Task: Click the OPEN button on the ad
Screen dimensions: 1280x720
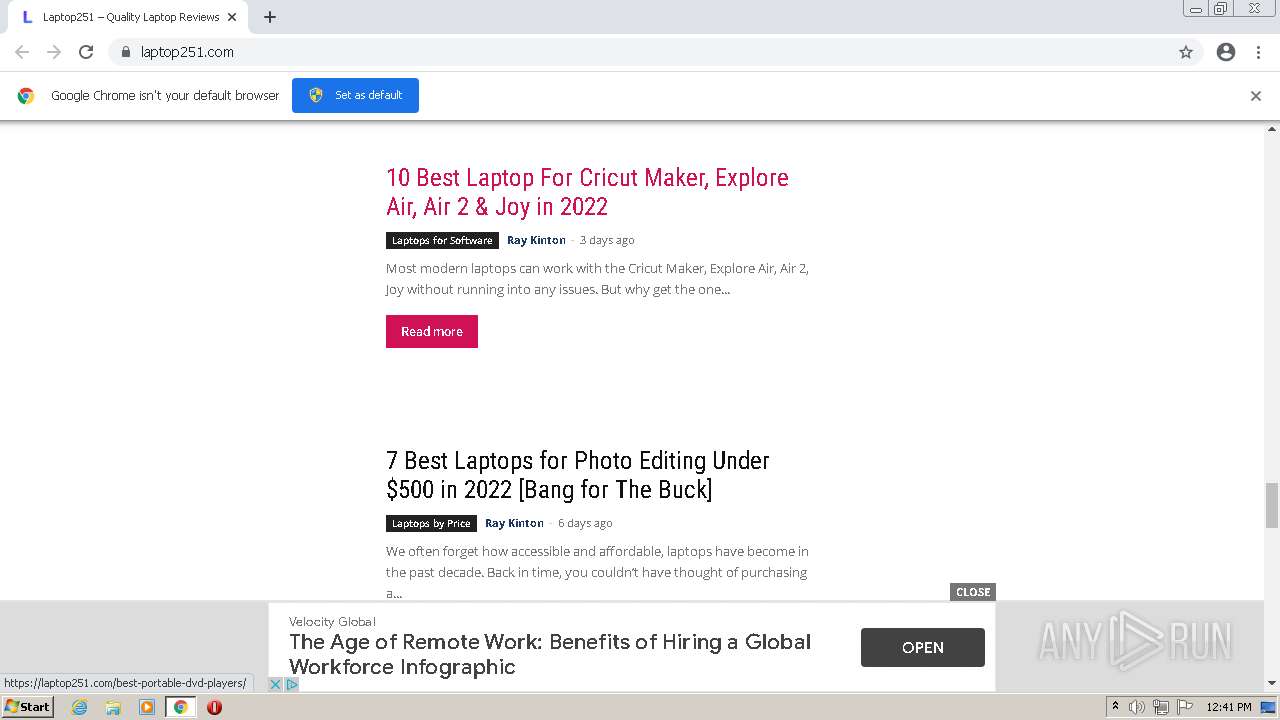Action: point(923,647)
